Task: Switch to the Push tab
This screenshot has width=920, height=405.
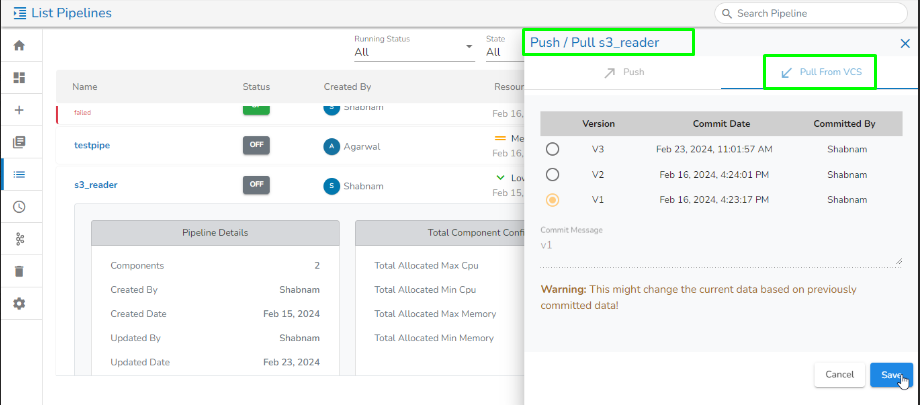Action: click(x=623, y=72)
